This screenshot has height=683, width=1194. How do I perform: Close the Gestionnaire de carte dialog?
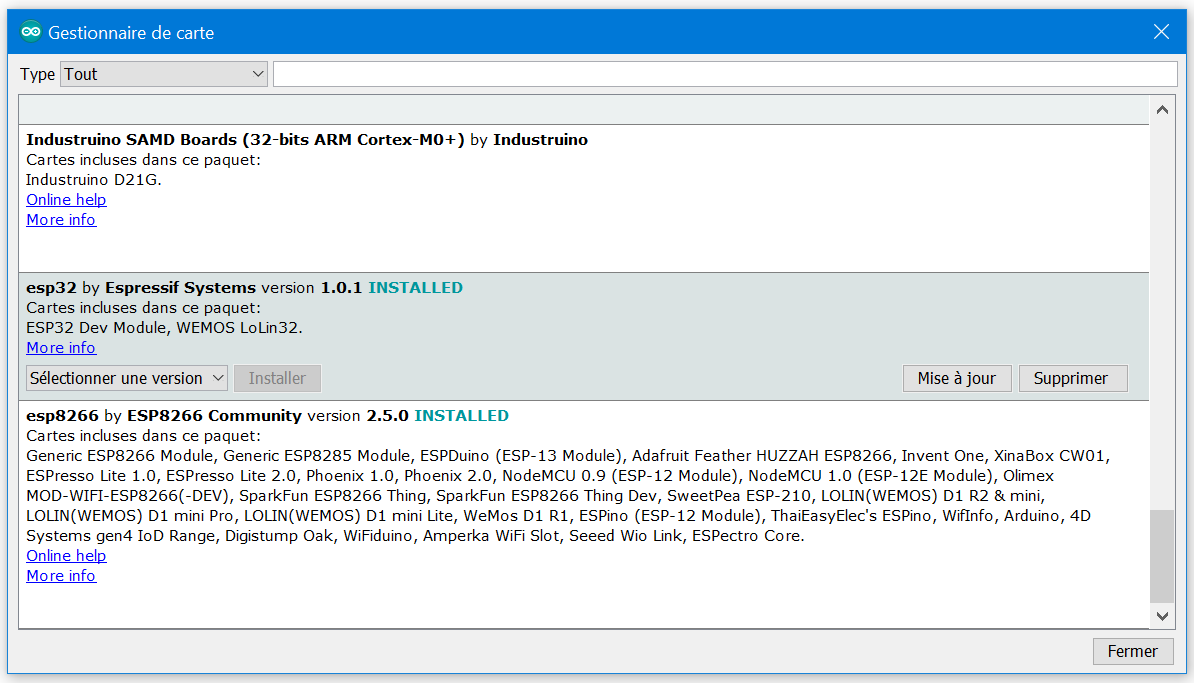click(1161, 32)
